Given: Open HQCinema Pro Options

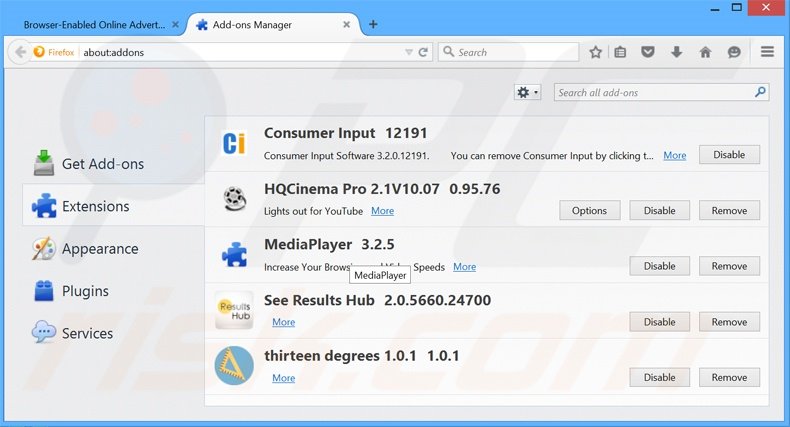Looking at the screenshot, I should click(589, 210).
